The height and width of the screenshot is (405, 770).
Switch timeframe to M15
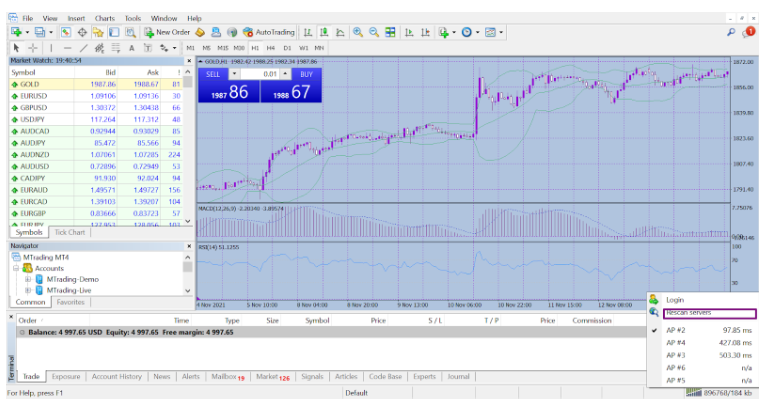click(223, 48)
